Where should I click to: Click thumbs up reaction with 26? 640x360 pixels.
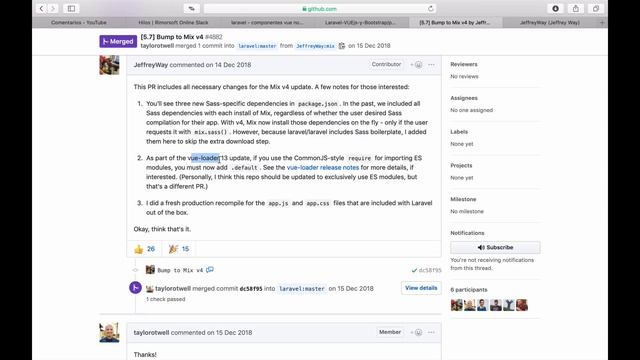(x=144, y=249)
